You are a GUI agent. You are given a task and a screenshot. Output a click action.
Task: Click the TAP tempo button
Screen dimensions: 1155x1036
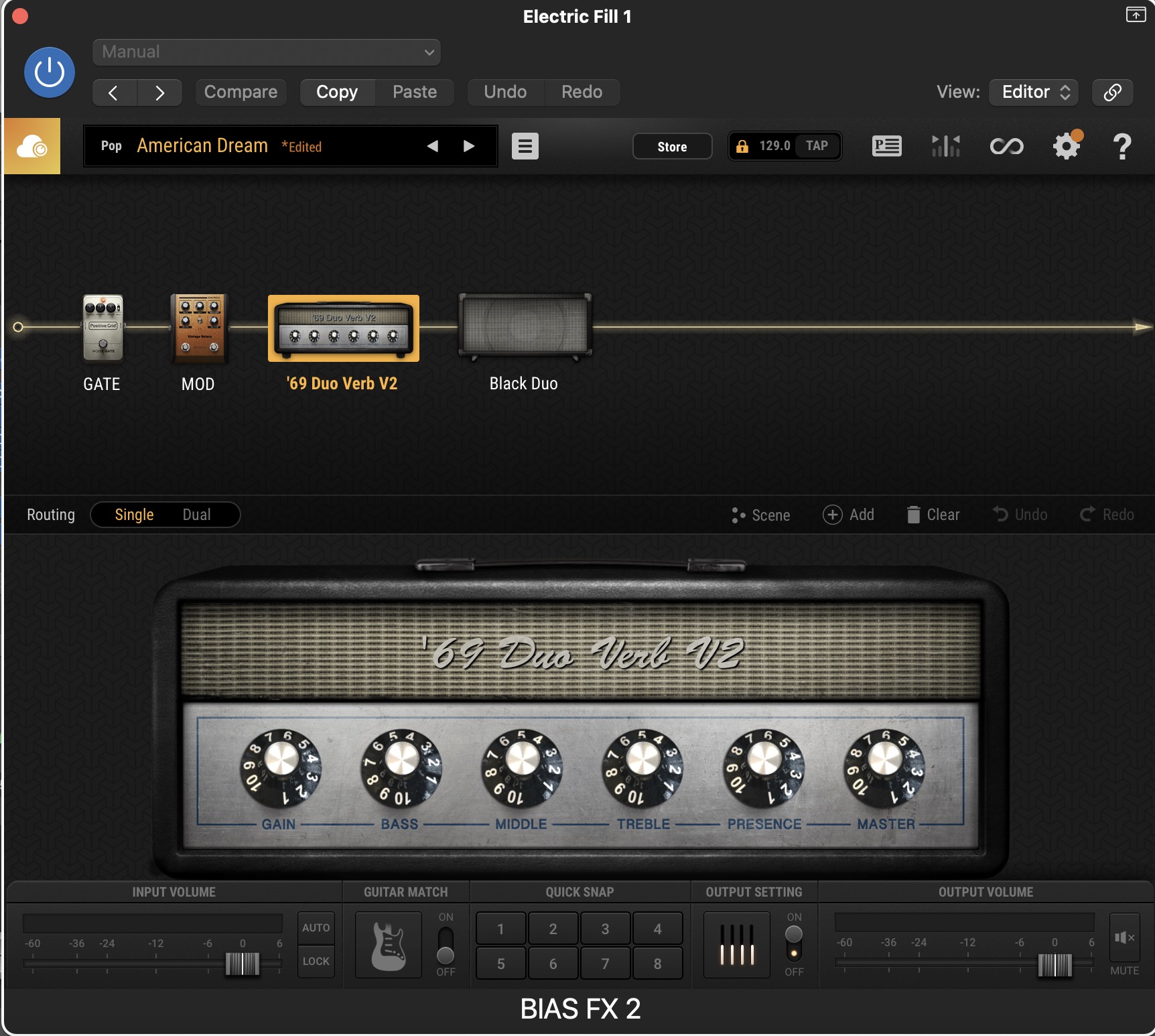[817, 146]
